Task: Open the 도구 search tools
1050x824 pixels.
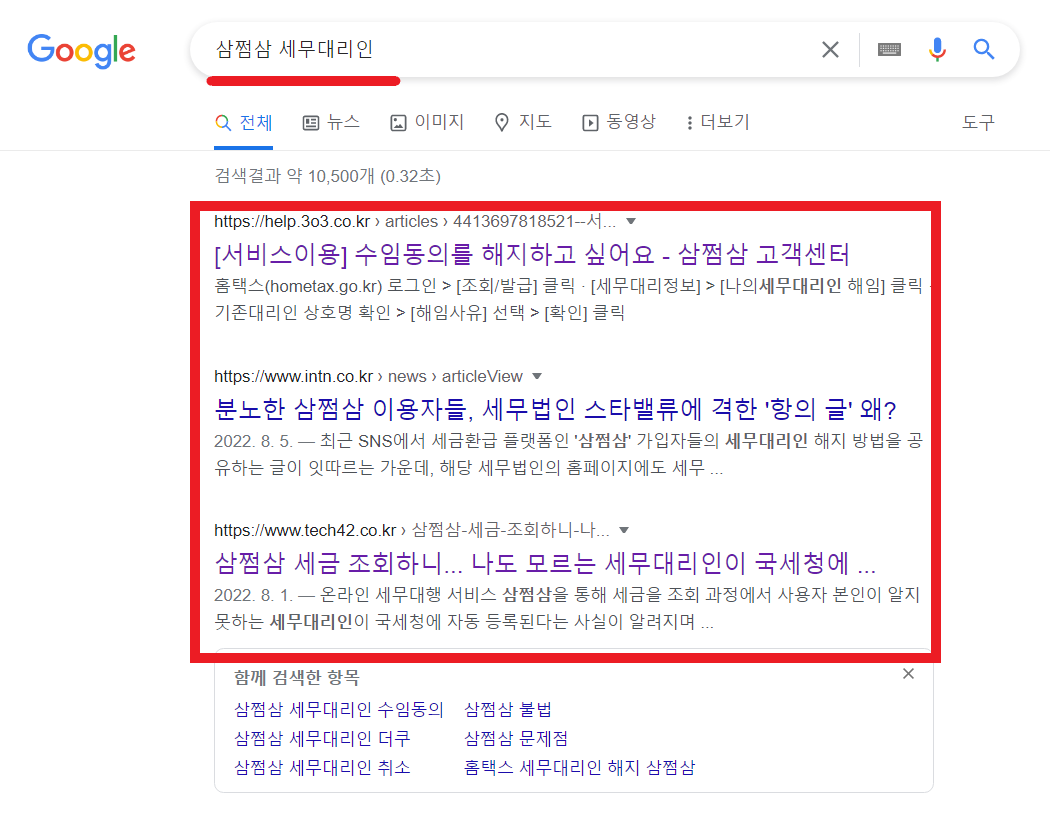Action: (978, 122)
